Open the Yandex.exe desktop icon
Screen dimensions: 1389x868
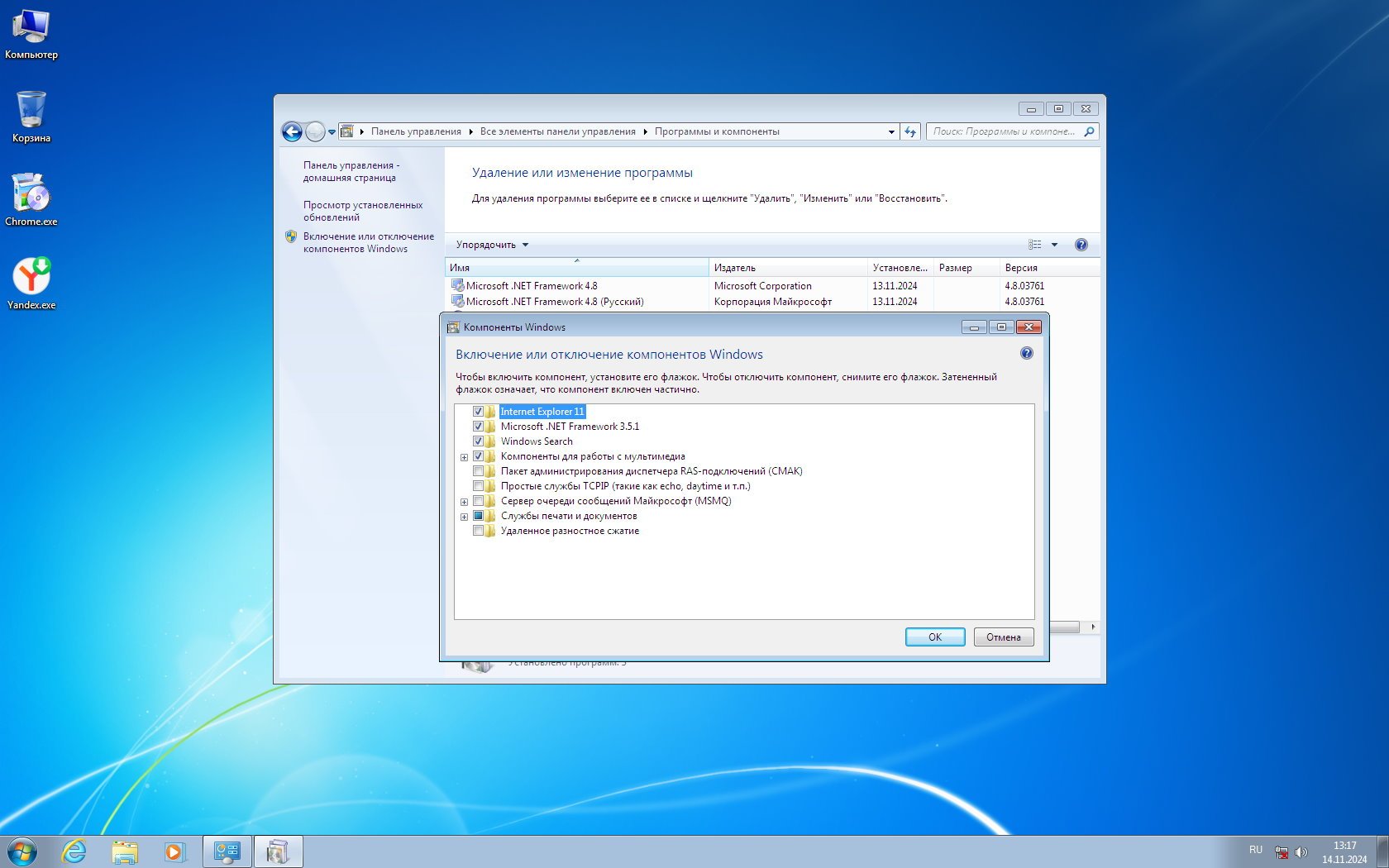pos(31,283)
